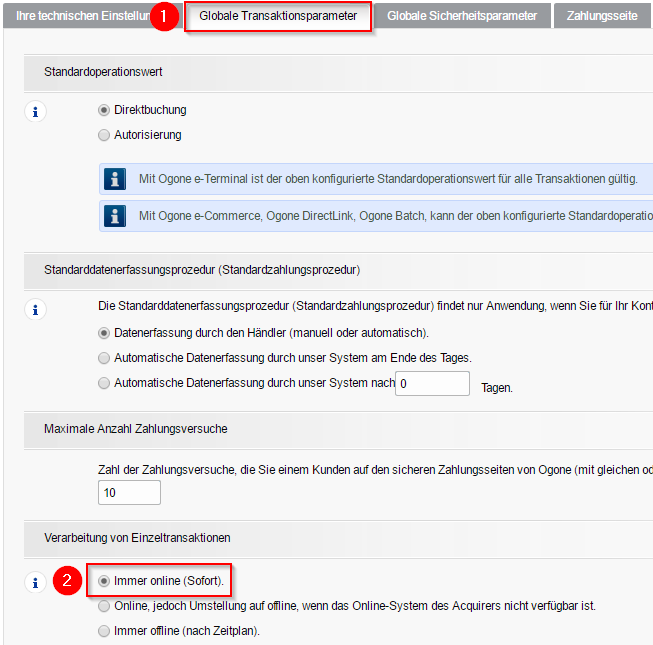The image size is (653, 645).
Task: Choose the Autorisierung option
Action: (104, 135)
